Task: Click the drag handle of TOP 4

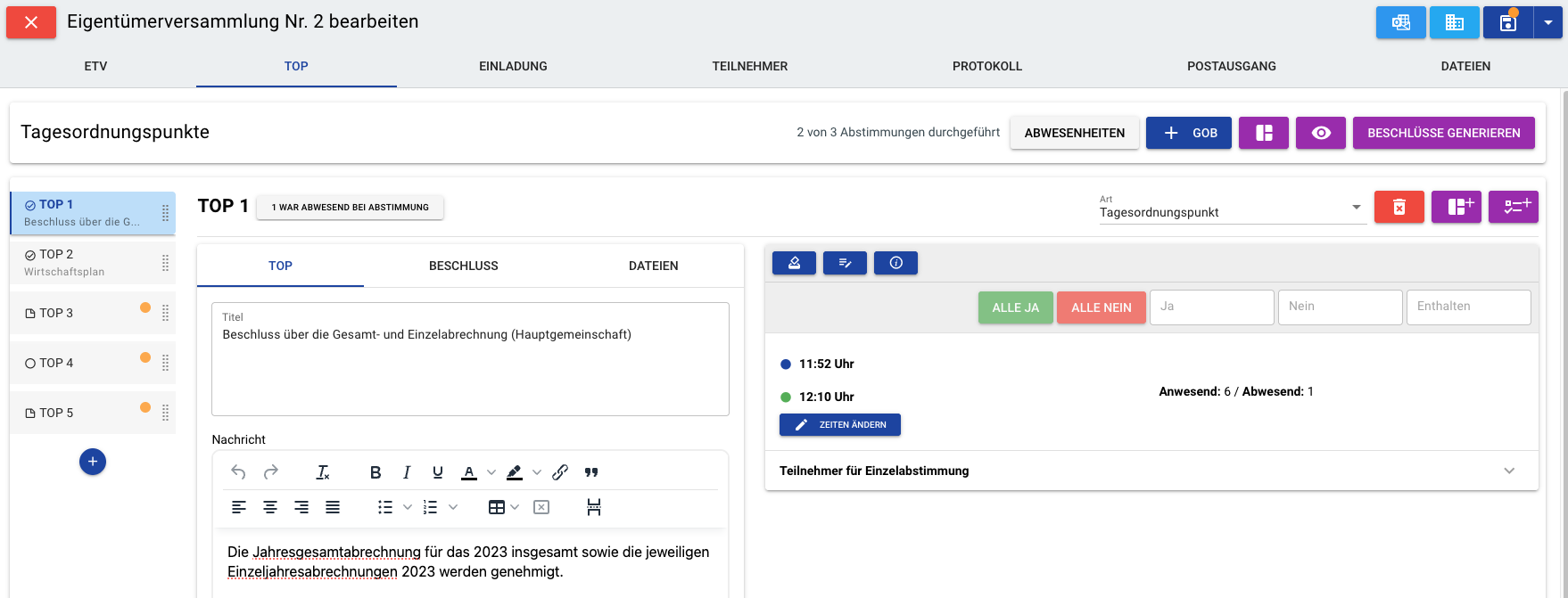Action: pos(165,363)
